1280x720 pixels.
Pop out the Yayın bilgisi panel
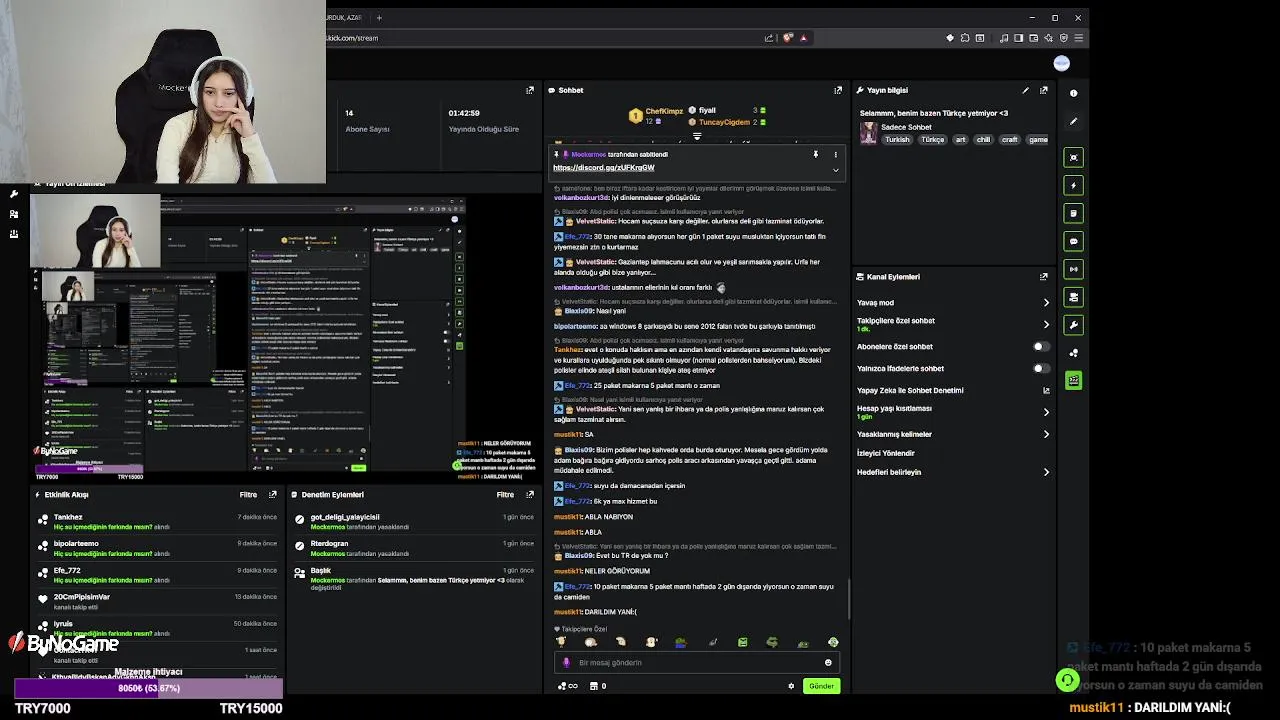(x=1044, y=90)
